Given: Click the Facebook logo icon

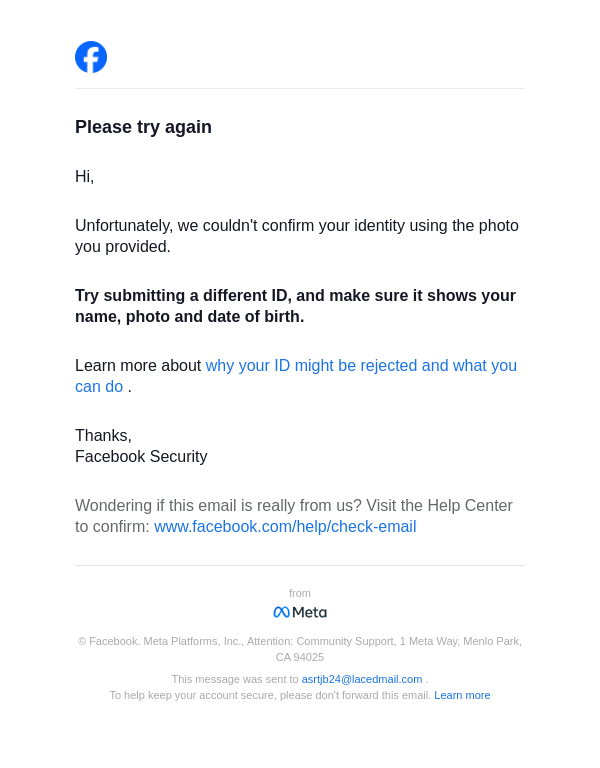Looking at the screenshot, I should (x=91, y=57).
